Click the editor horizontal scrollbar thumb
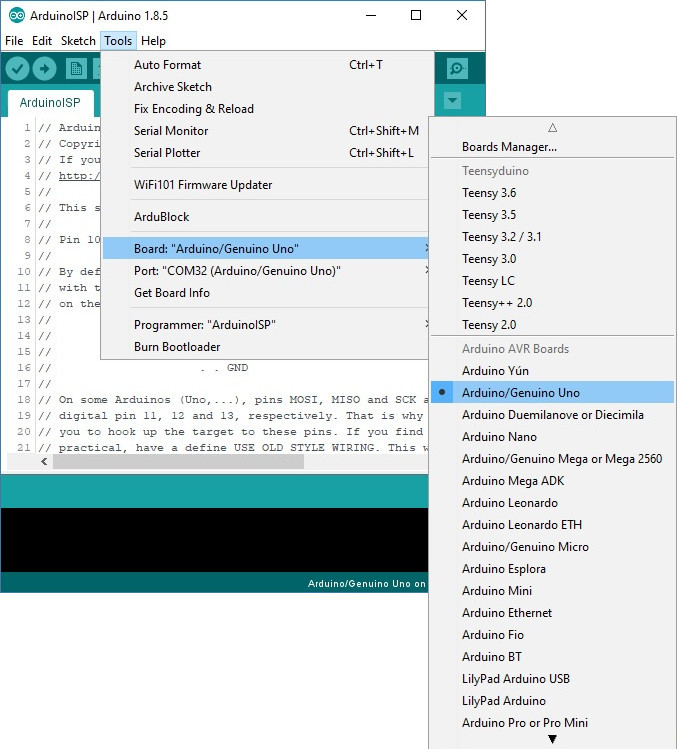 pos(178,461)
